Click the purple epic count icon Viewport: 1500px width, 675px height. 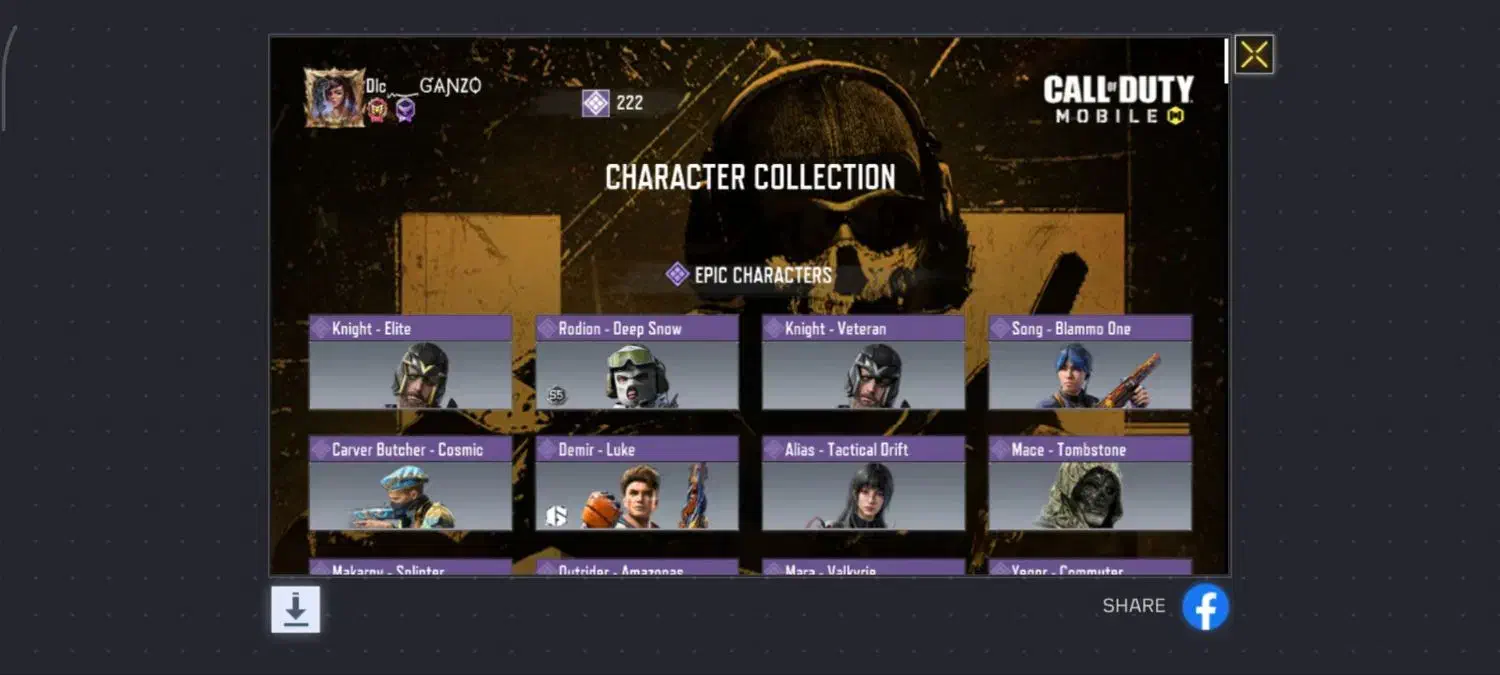[596, 103]
